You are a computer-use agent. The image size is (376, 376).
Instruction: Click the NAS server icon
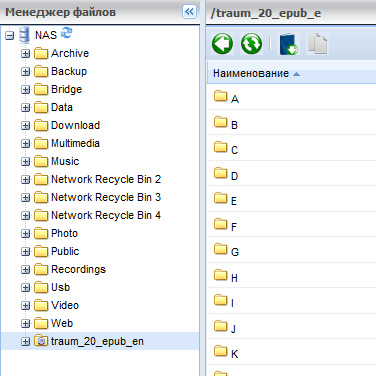24,35
